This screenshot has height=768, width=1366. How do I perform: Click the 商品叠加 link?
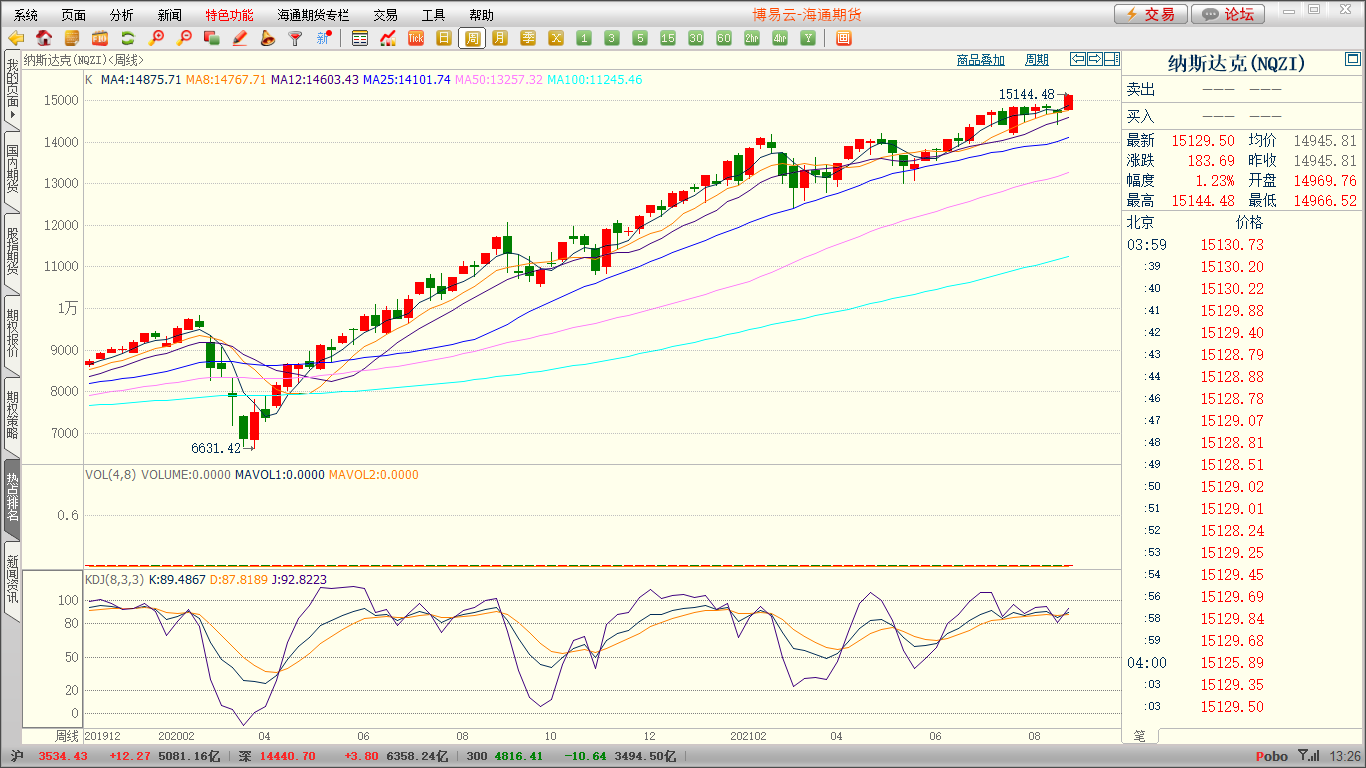[x=981, y=60]
